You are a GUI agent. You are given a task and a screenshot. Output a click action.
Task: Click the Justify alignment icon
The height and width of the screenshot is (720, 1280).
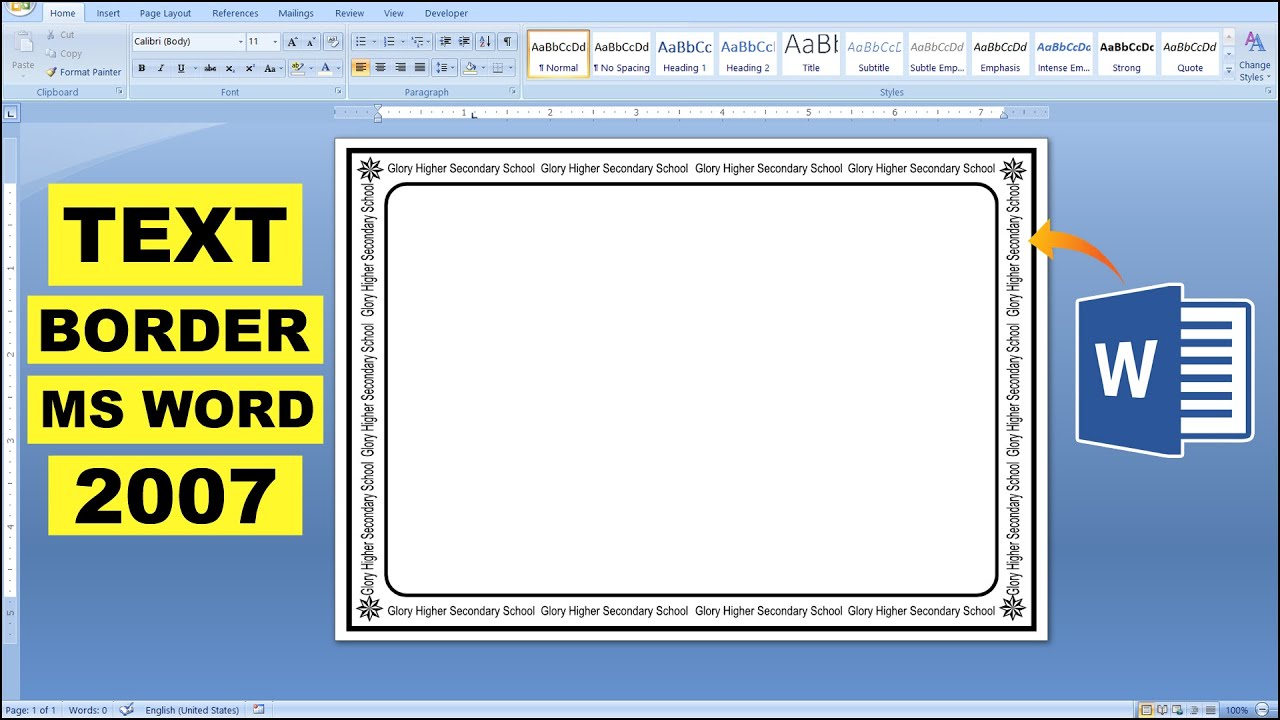tap(419, 68)
